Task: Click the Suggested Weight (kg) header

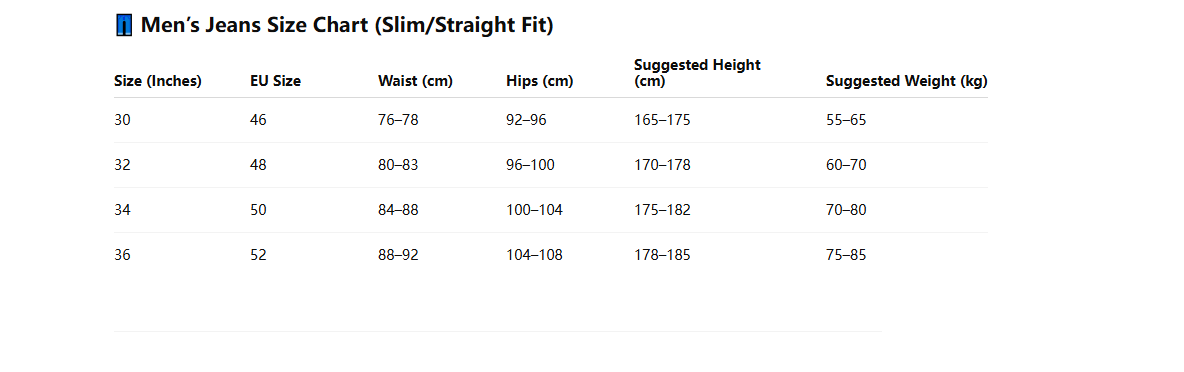Action: [907, 81]
